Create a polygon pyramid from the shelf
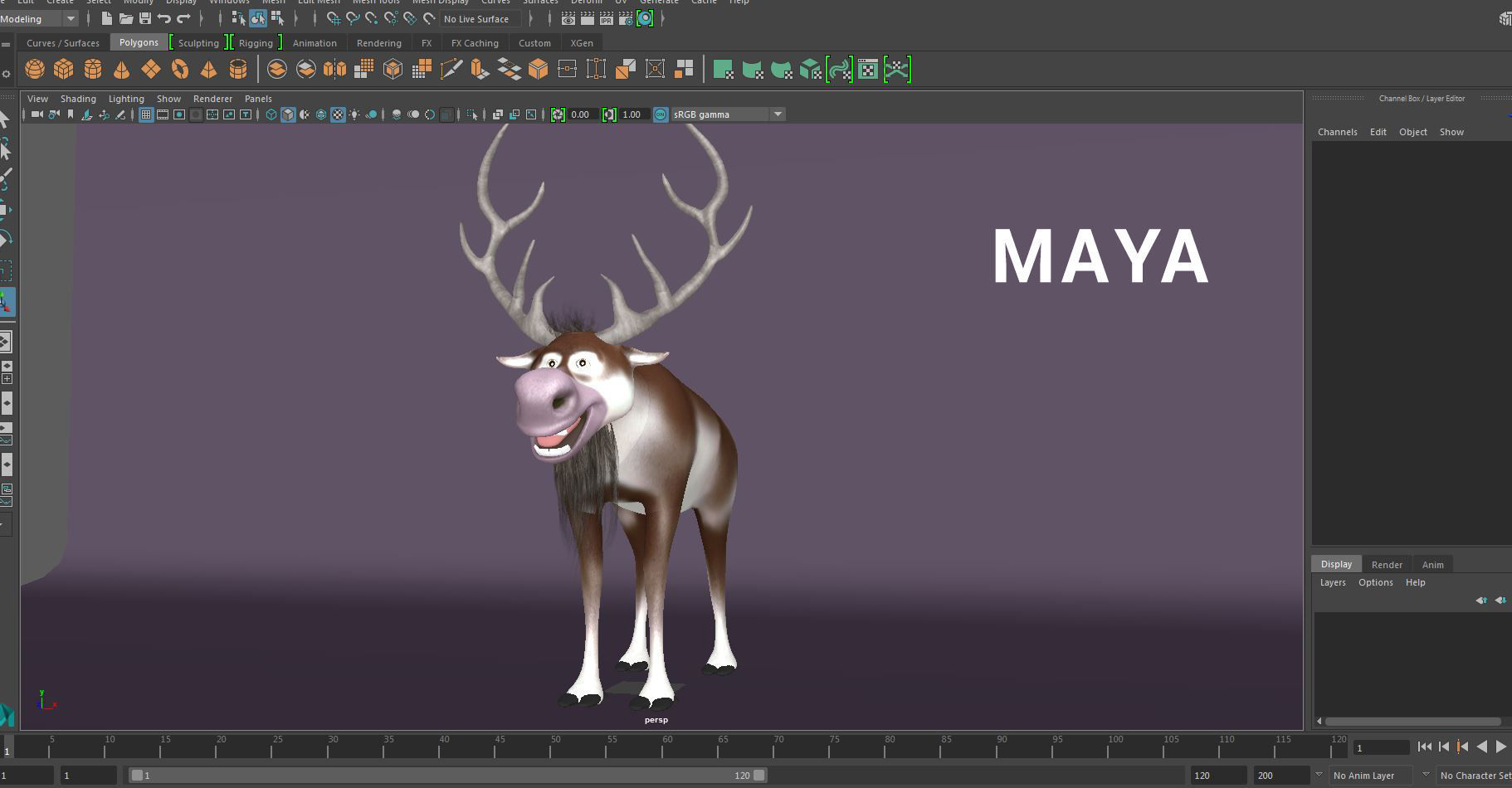The width and height of the screenshot is (1512, 788). [x=209, y=69]
